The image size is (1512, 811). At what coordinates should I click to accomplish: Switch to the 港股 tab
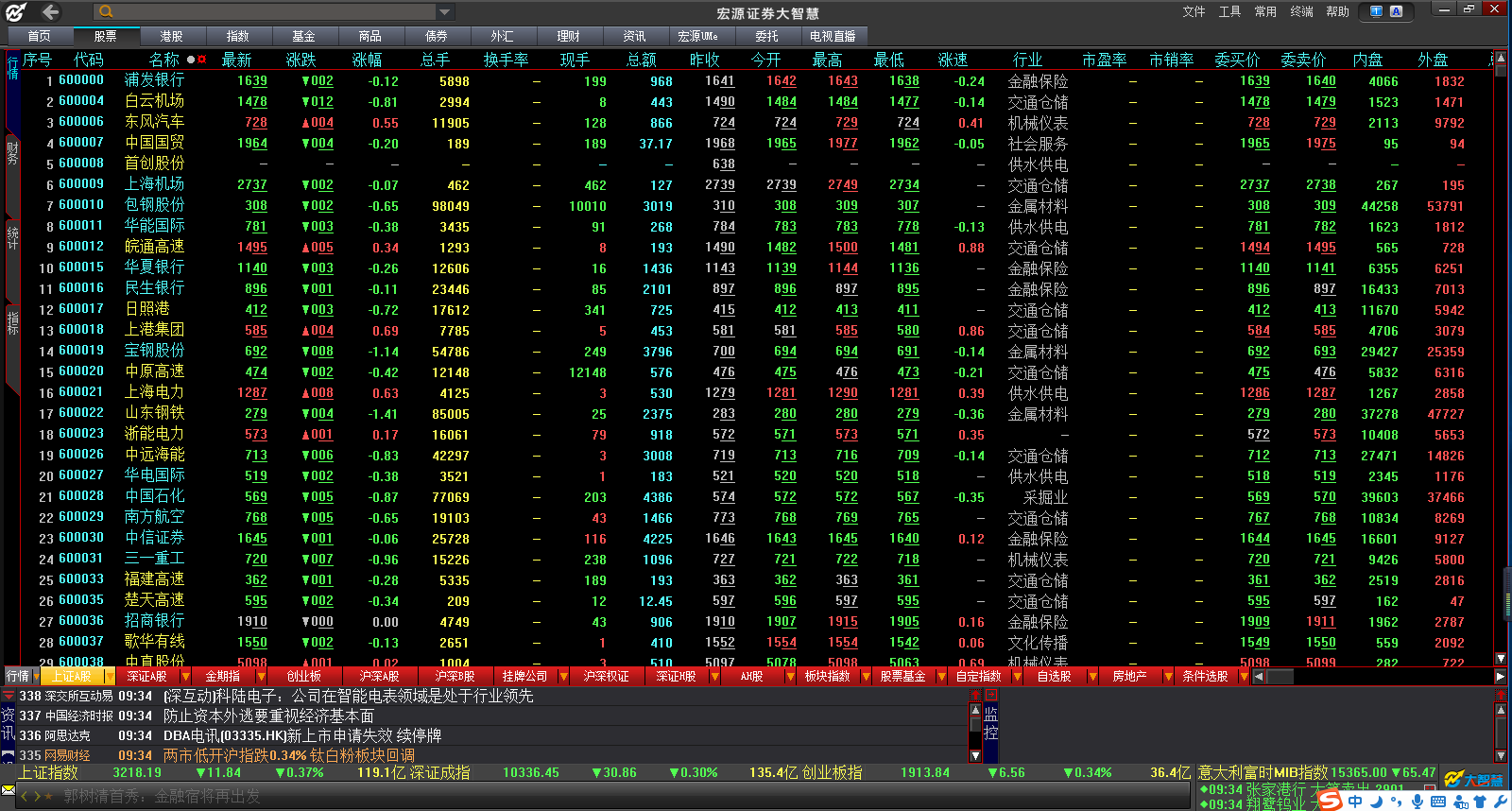tap(171, 36)
